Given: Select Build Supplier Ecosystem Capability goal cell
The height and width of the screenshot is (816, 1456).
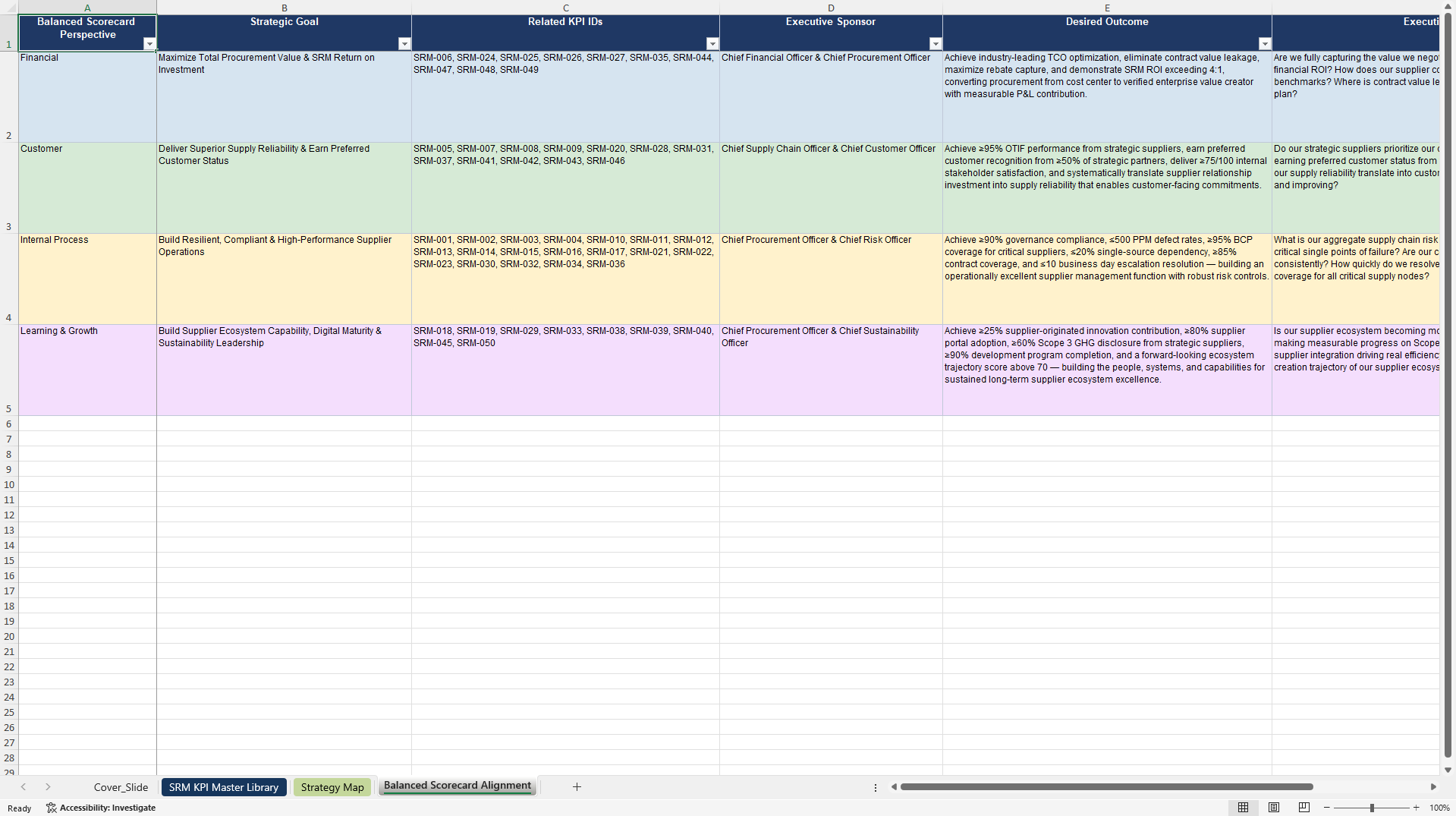Looking at the screenshot, I should tap(285, 370).
